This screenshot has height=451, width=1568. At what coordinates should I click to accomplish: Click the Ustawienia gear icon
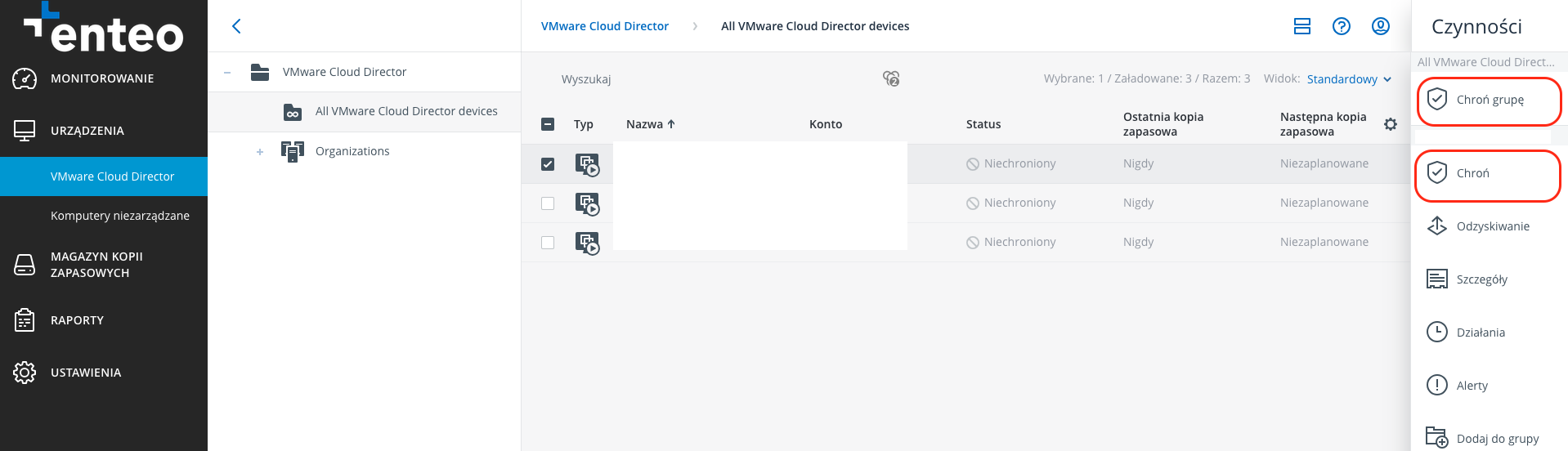tap(25, 373)
